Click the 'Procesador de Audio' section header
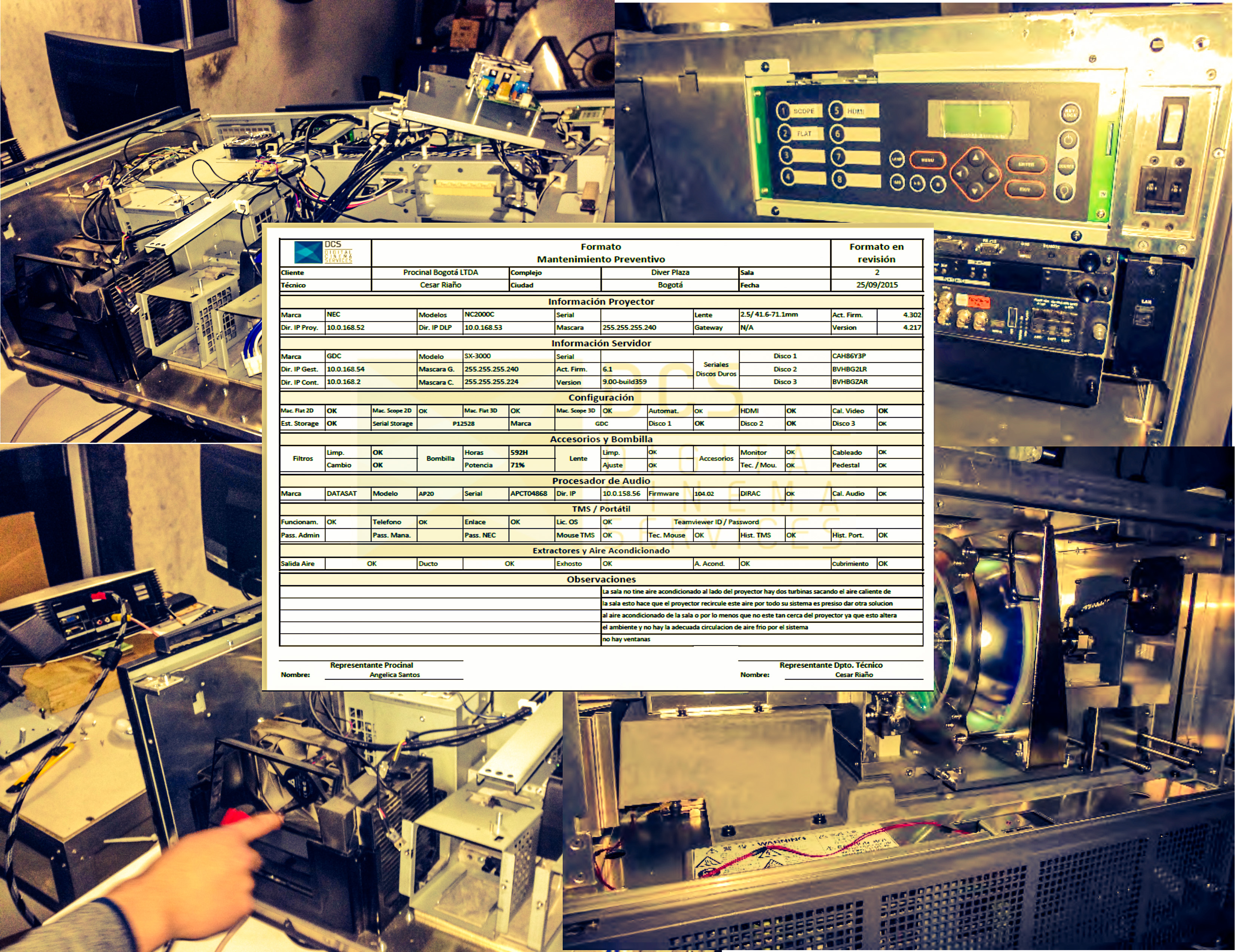This screenshot has width=1235, height=952. pos(601,481)
